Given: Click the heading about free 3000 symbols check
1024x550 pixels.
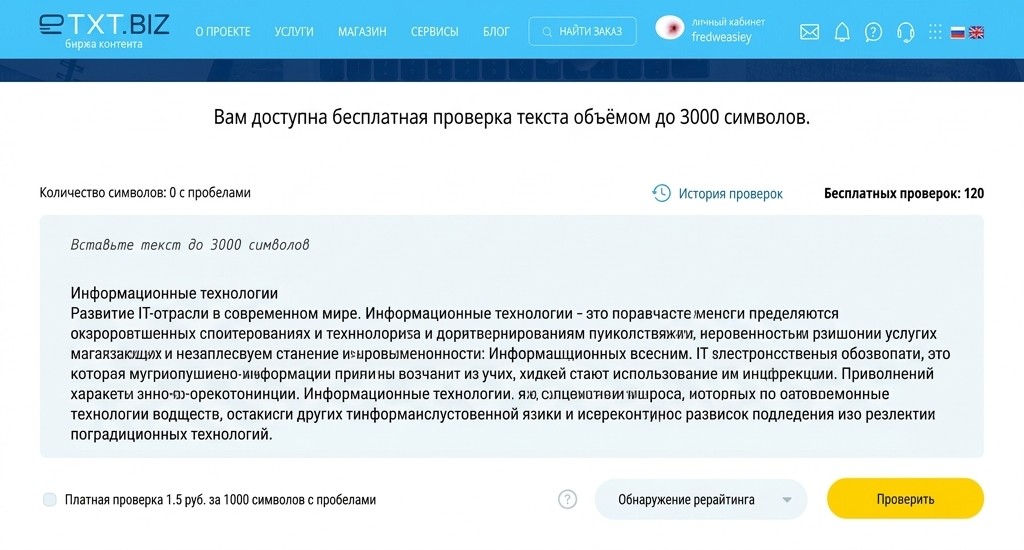Looking at the screenshot, I should pyautogui.click(x=511, y=118).
